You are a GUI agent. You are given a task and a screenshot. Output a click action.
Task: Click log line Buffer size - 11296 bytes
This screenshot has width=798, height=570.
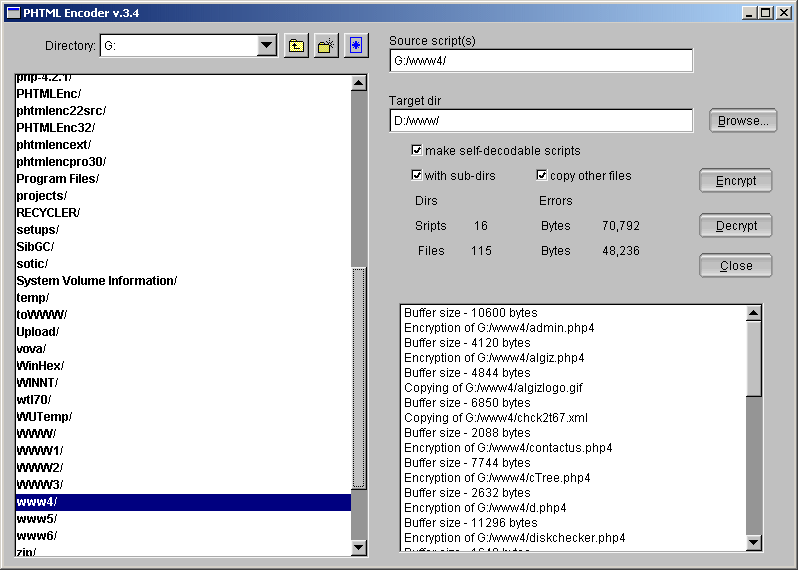(471, 523)
